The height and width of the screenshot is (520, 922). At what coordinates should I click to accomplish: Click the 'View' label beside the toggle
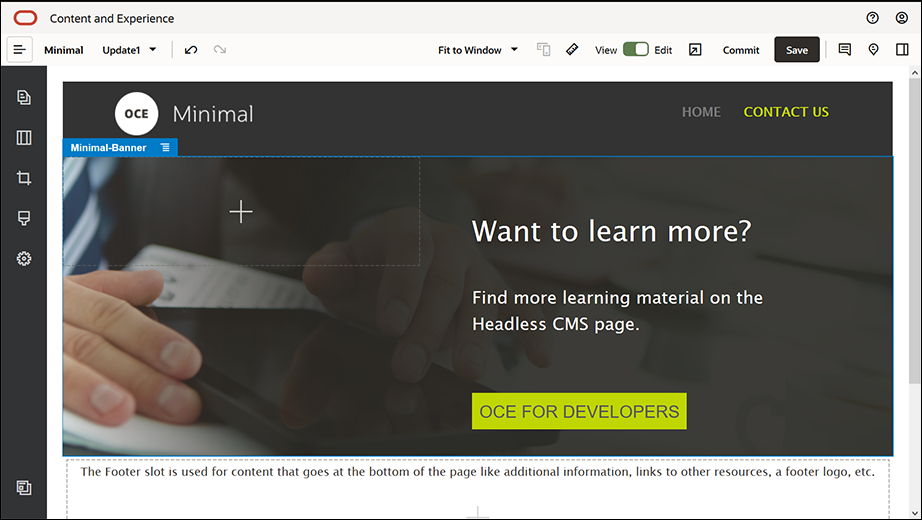tap(606, 50)
